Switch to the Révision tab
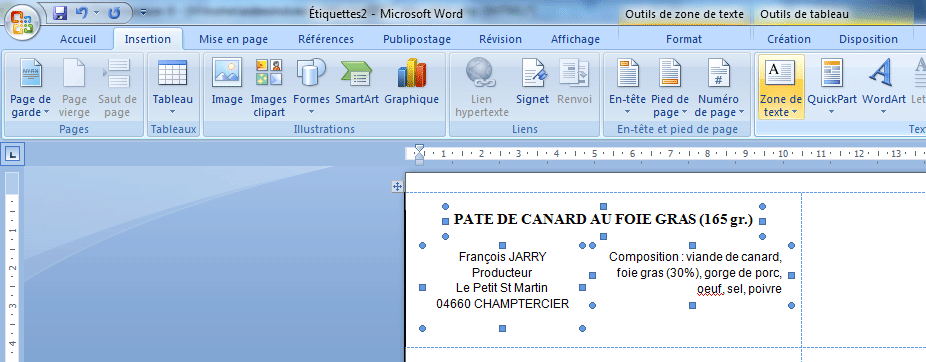This screenshot has height=362, width=926. [500, 40]
